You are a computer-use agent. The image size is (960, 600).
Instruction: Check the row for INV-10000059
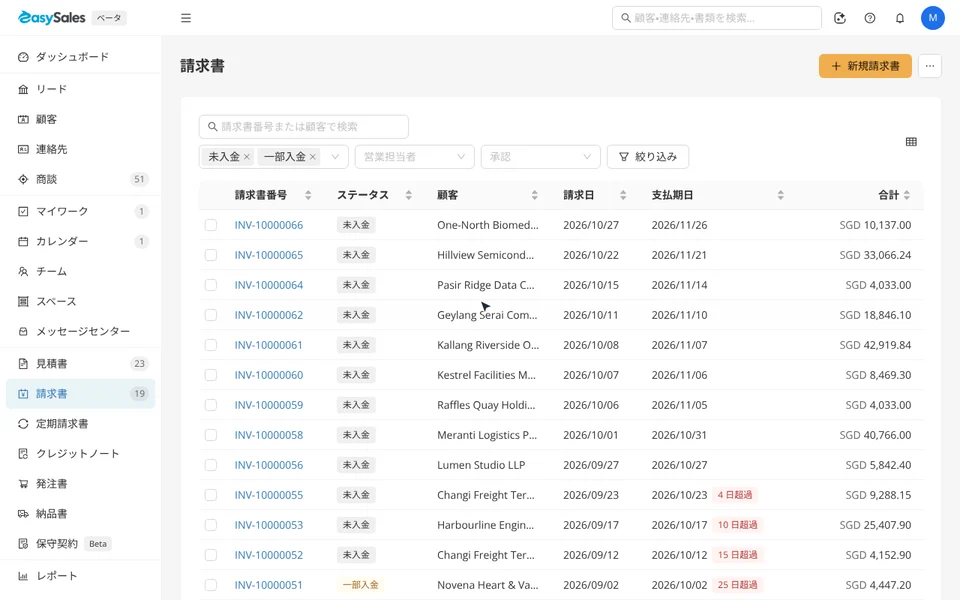(x=211, y=405)
